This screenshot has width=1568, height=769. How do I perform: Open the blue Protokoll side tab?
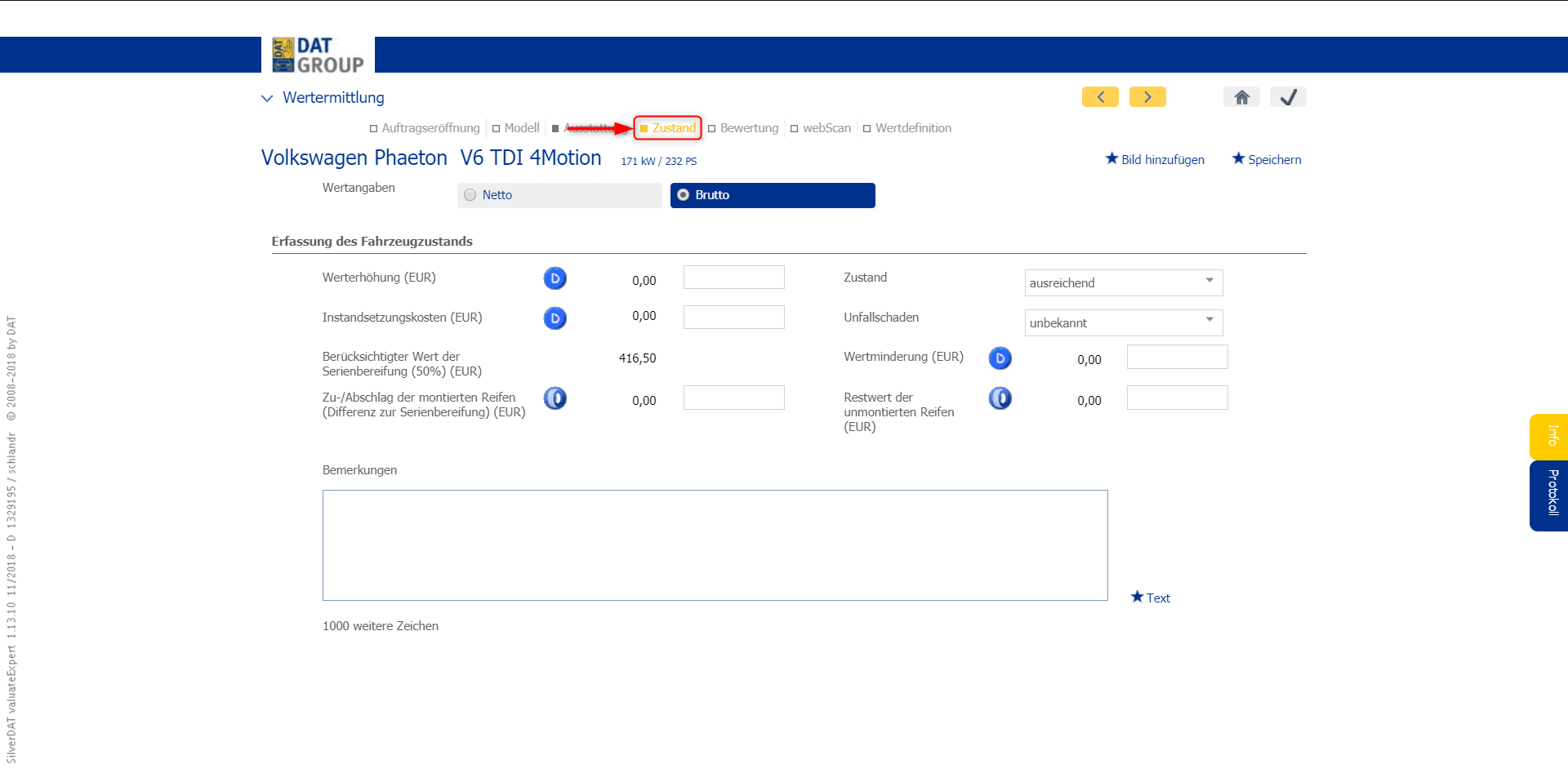pyautogui.click(x=1549, y=496)
